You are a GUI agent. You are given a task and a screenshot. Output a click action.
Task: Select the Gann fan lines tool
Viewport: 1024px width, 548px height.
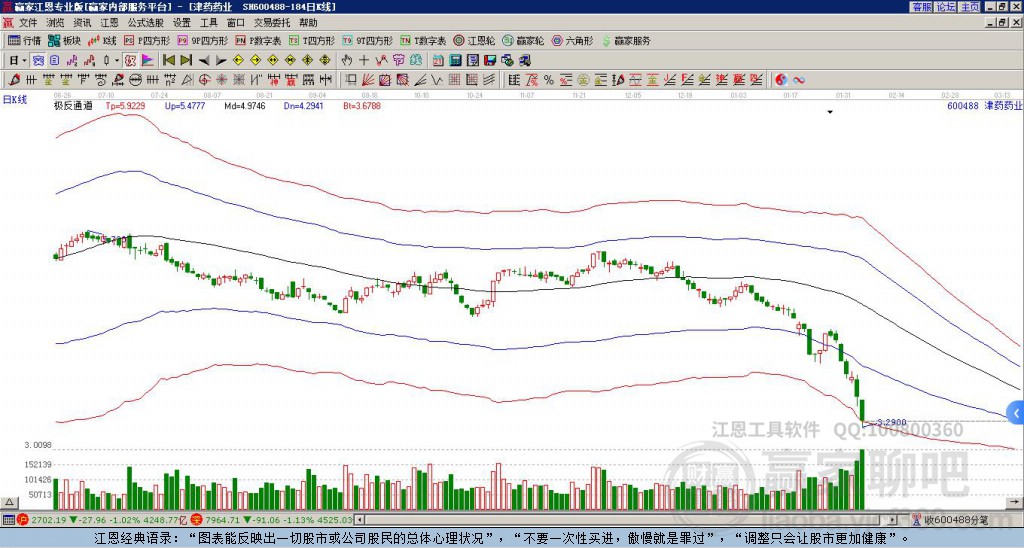[368, 80]
